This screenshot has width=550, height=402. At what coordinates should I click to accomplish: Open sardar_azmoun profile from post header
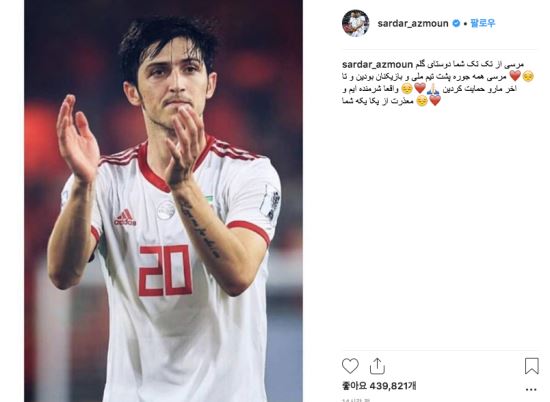tap(412, 23)
